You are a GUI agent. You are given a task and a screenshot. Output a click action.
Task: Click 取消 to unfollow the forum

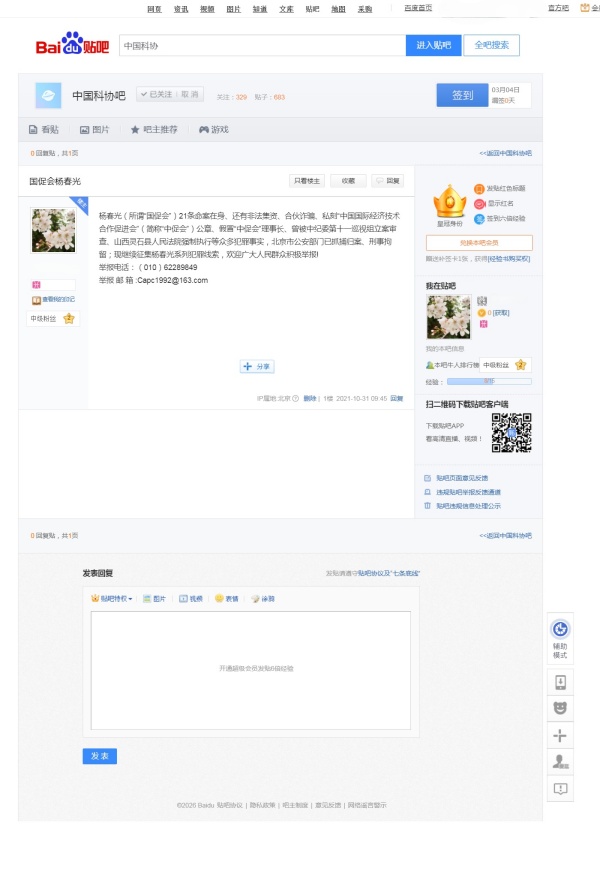pos(189,95)
